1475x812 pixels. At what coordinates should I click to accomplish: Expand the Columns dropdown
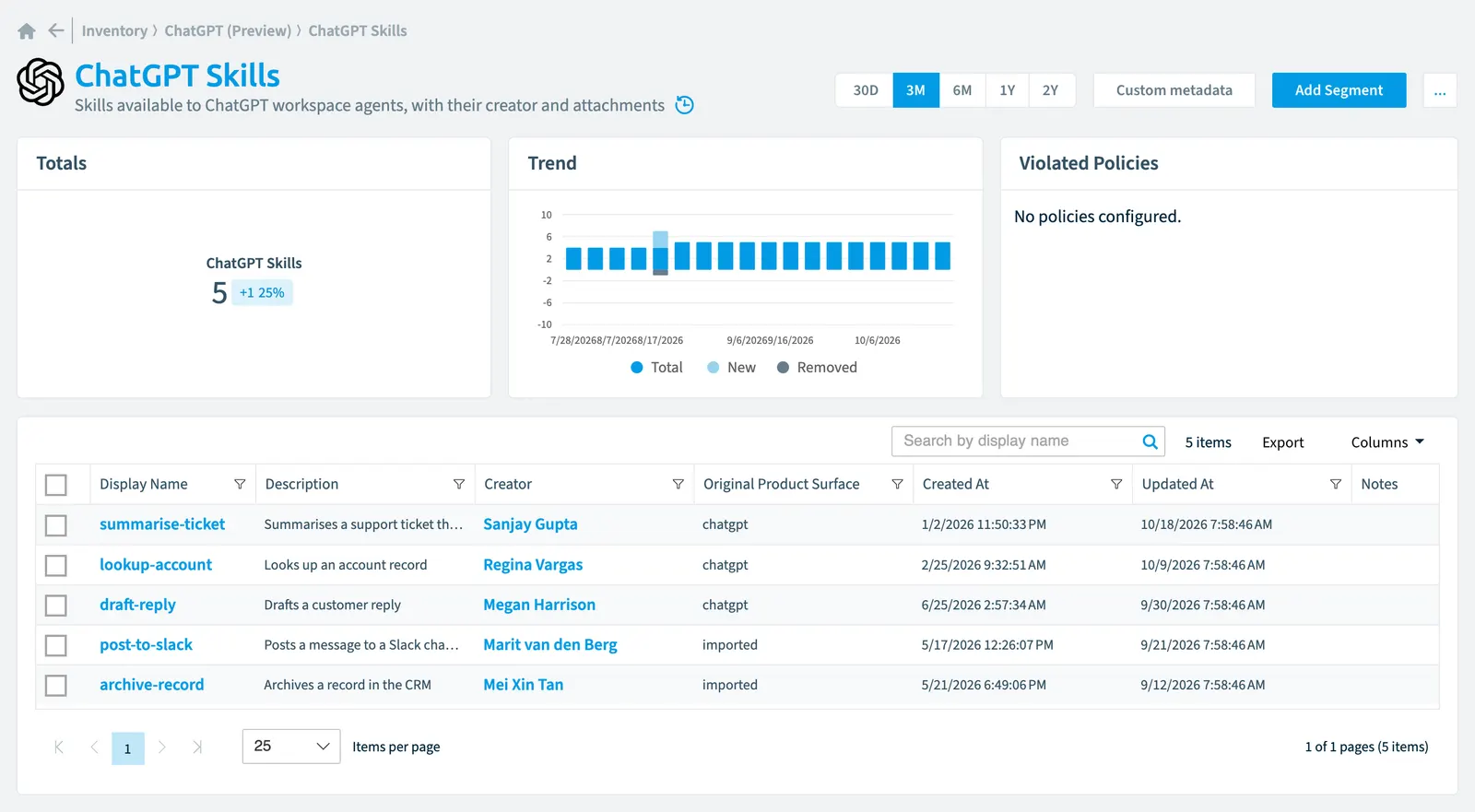(1387, 442)
